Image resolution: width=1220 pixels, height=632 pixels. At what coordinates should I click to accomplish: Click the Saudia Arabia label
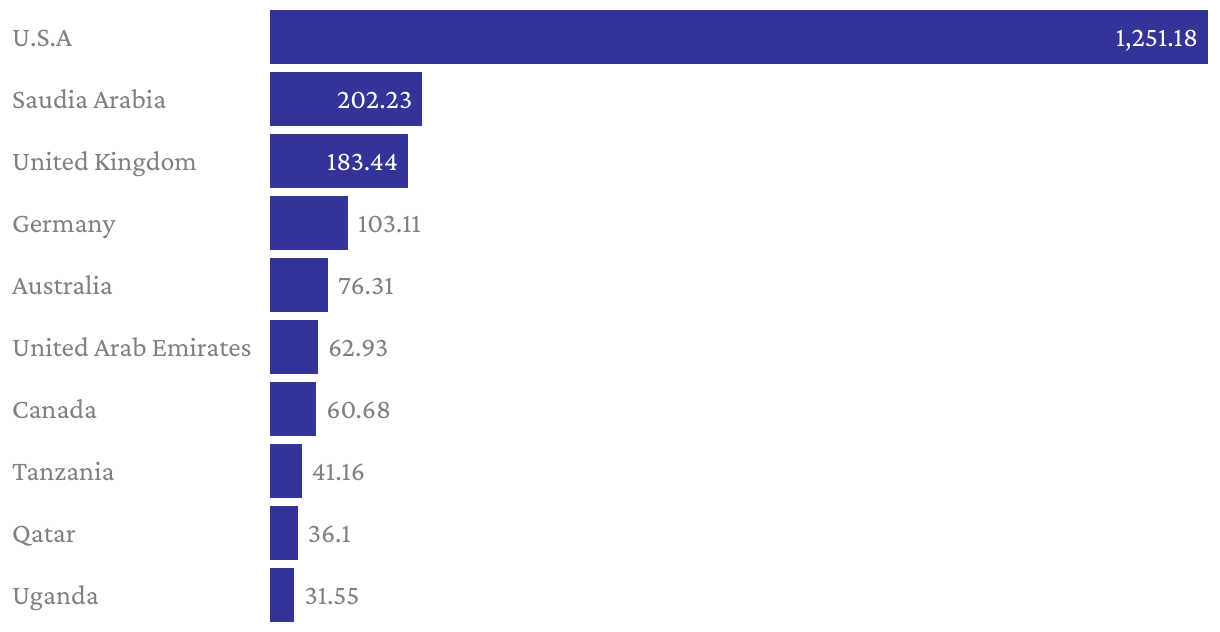[89, 101]
